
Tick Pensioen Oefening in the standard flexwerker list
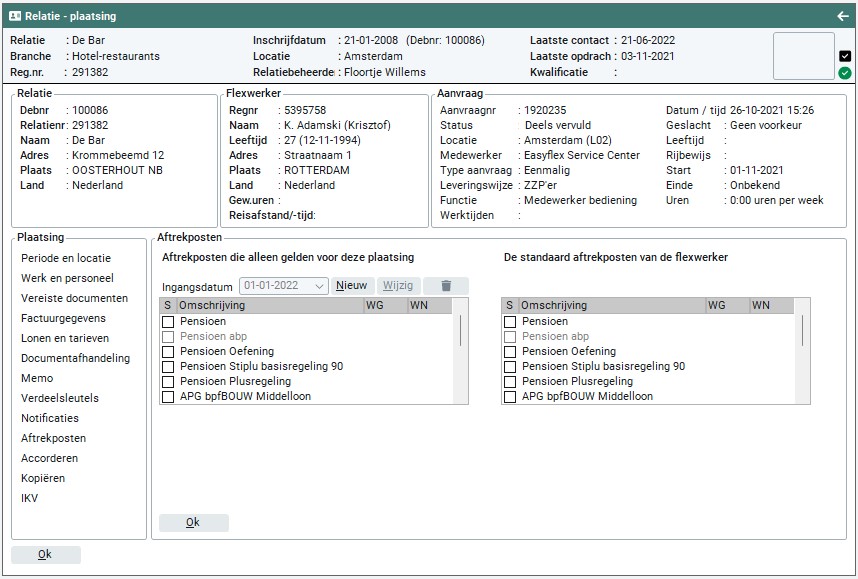(510, 352)
